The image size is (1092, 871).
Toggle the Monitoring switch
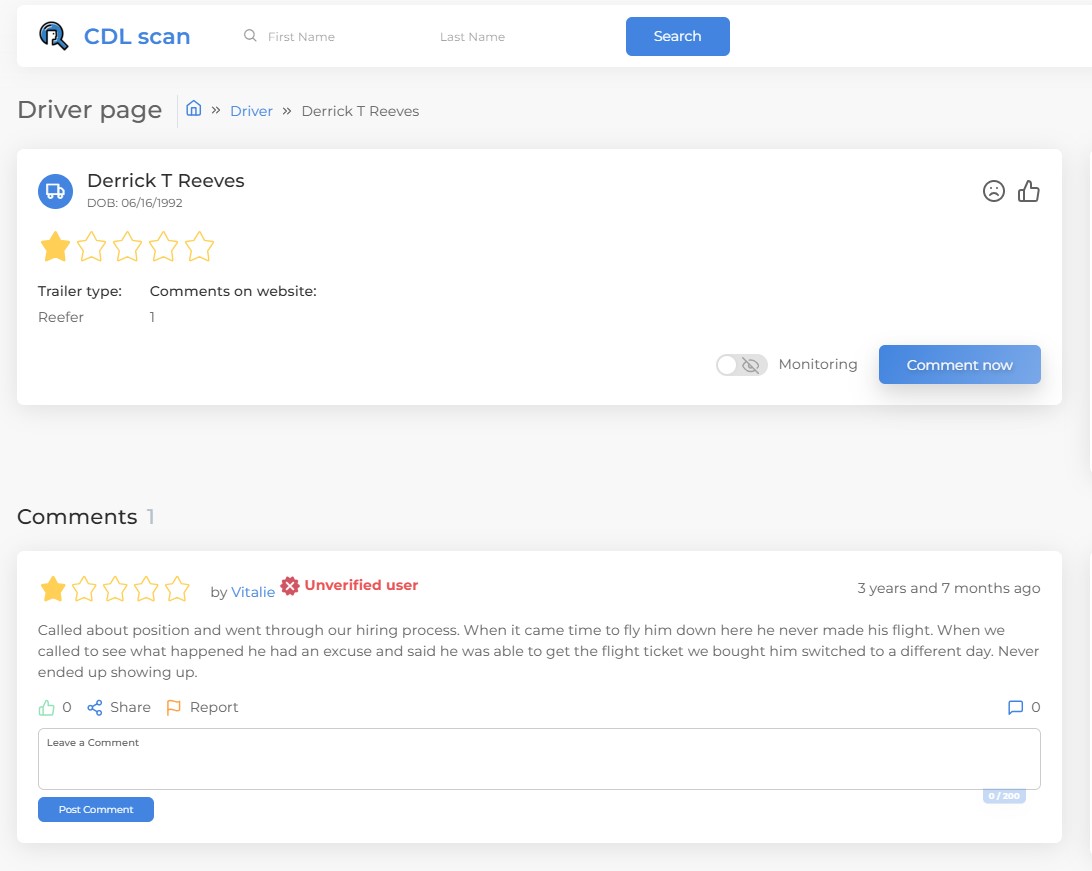(742, 365)
